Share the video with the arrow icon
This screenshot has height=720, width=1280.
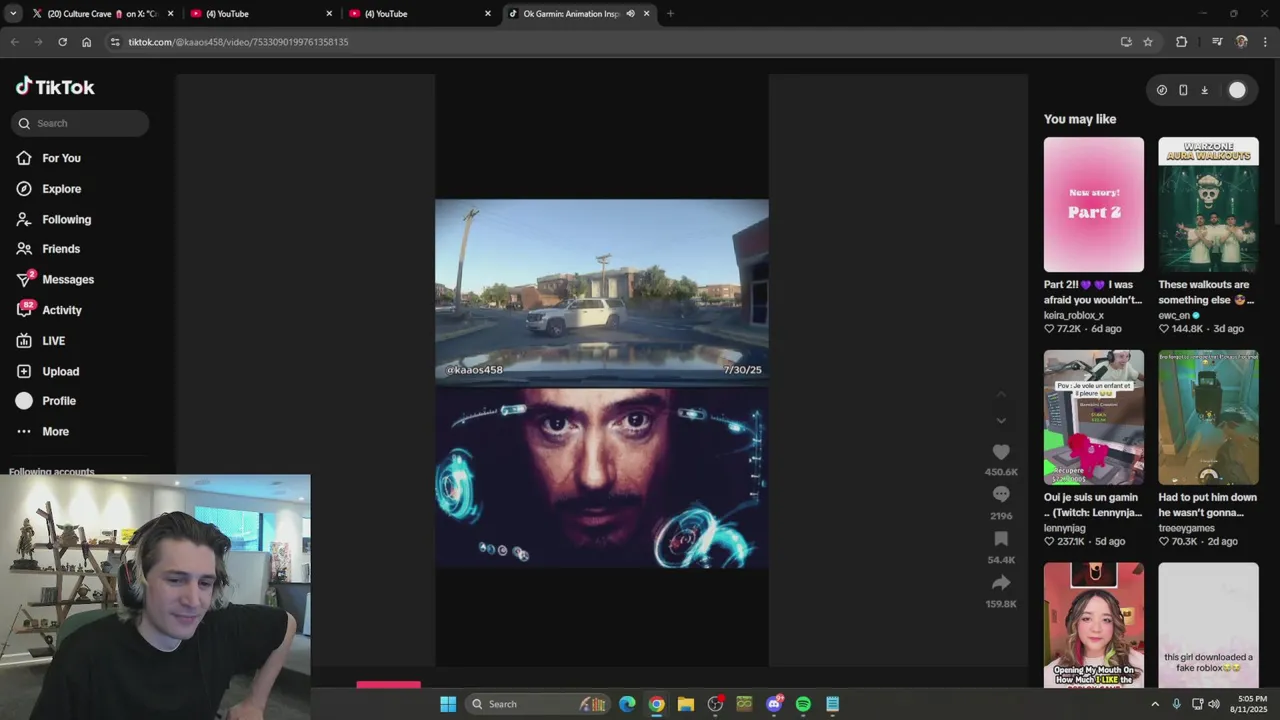(1001, 582)
